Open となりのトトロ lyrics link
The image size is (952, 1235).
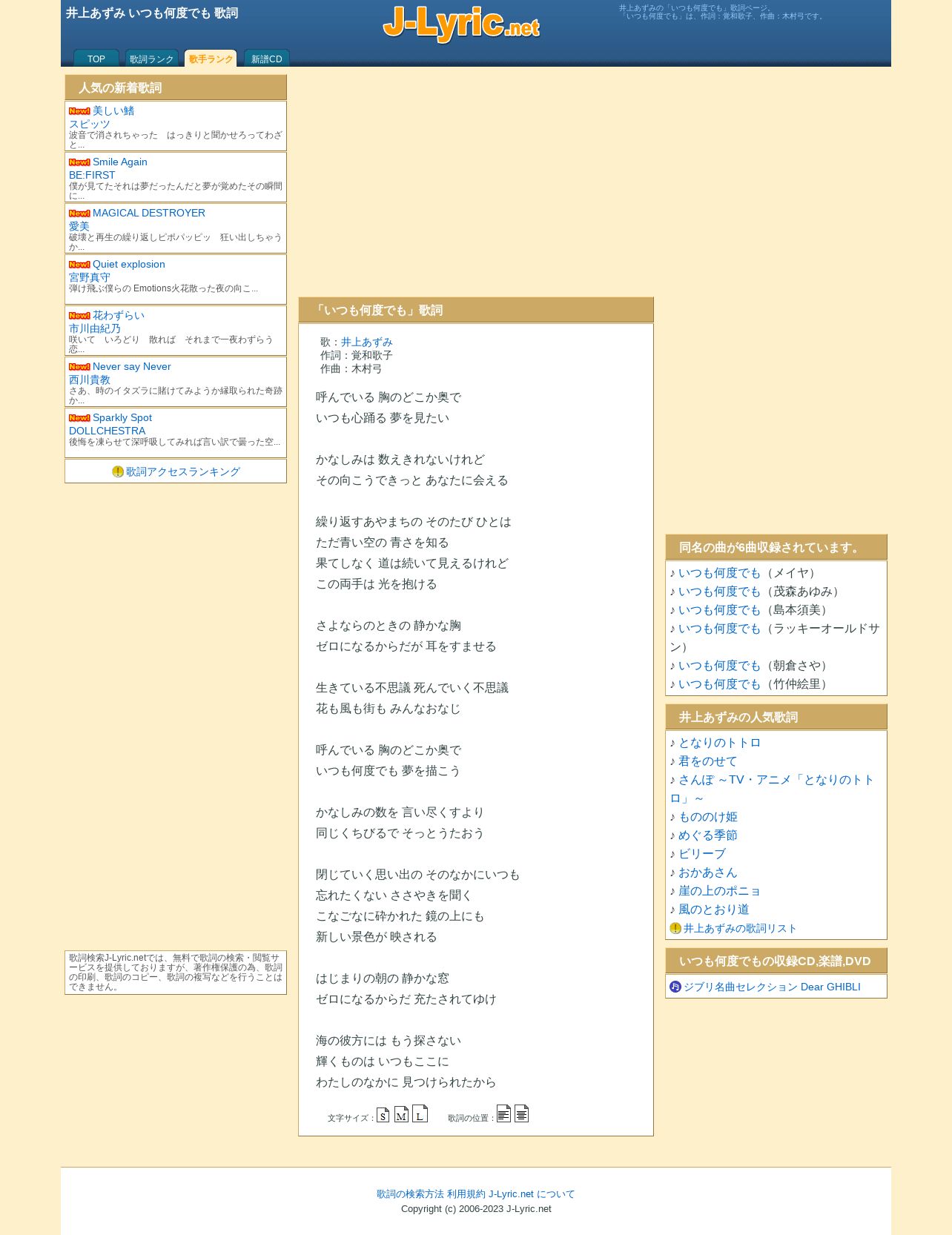(x=720, y=743)
